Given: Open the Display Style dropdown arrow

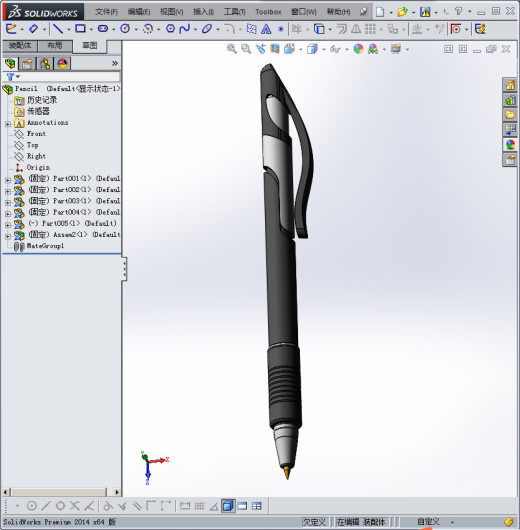Looking at the screenshot, I should tap(324, 50).
